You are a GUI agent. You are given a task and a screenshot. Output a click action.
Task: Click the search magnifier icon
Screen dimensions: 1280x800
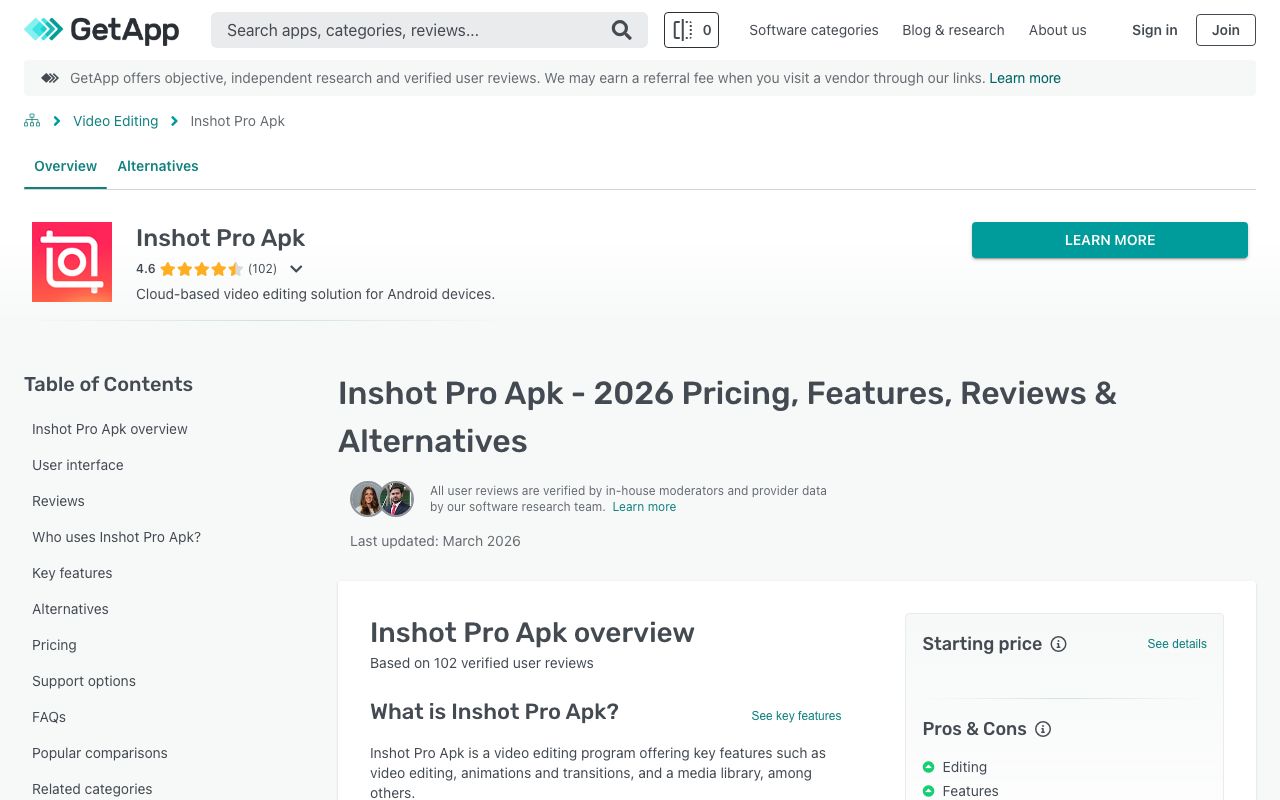coord(622,30)
